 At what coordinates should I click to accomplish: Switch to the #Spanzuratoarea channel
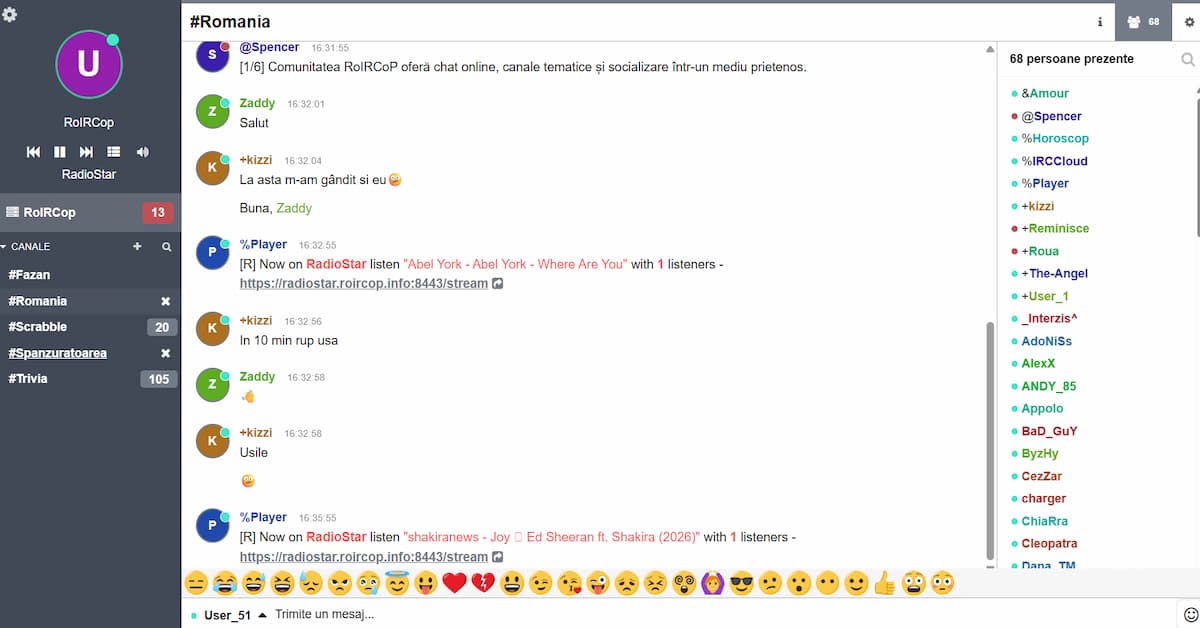pos(90,353)
